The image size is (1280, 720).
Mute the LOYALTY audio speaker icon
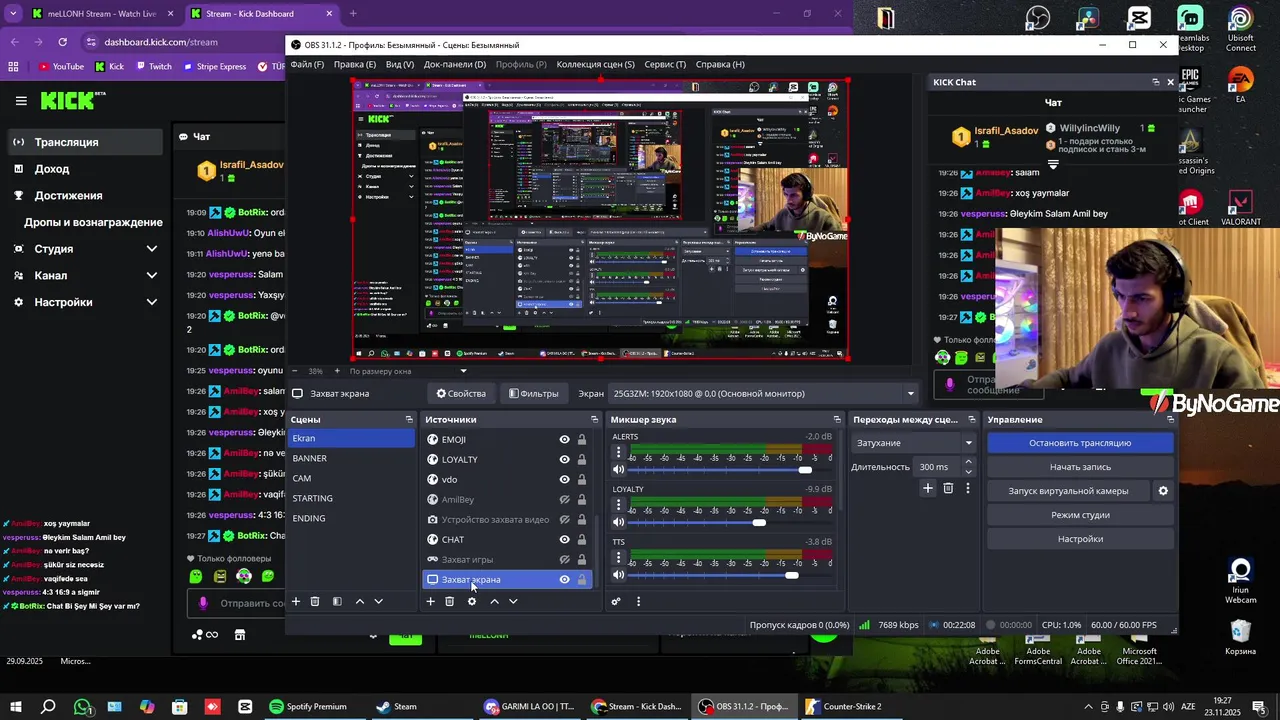click(619, 522)
